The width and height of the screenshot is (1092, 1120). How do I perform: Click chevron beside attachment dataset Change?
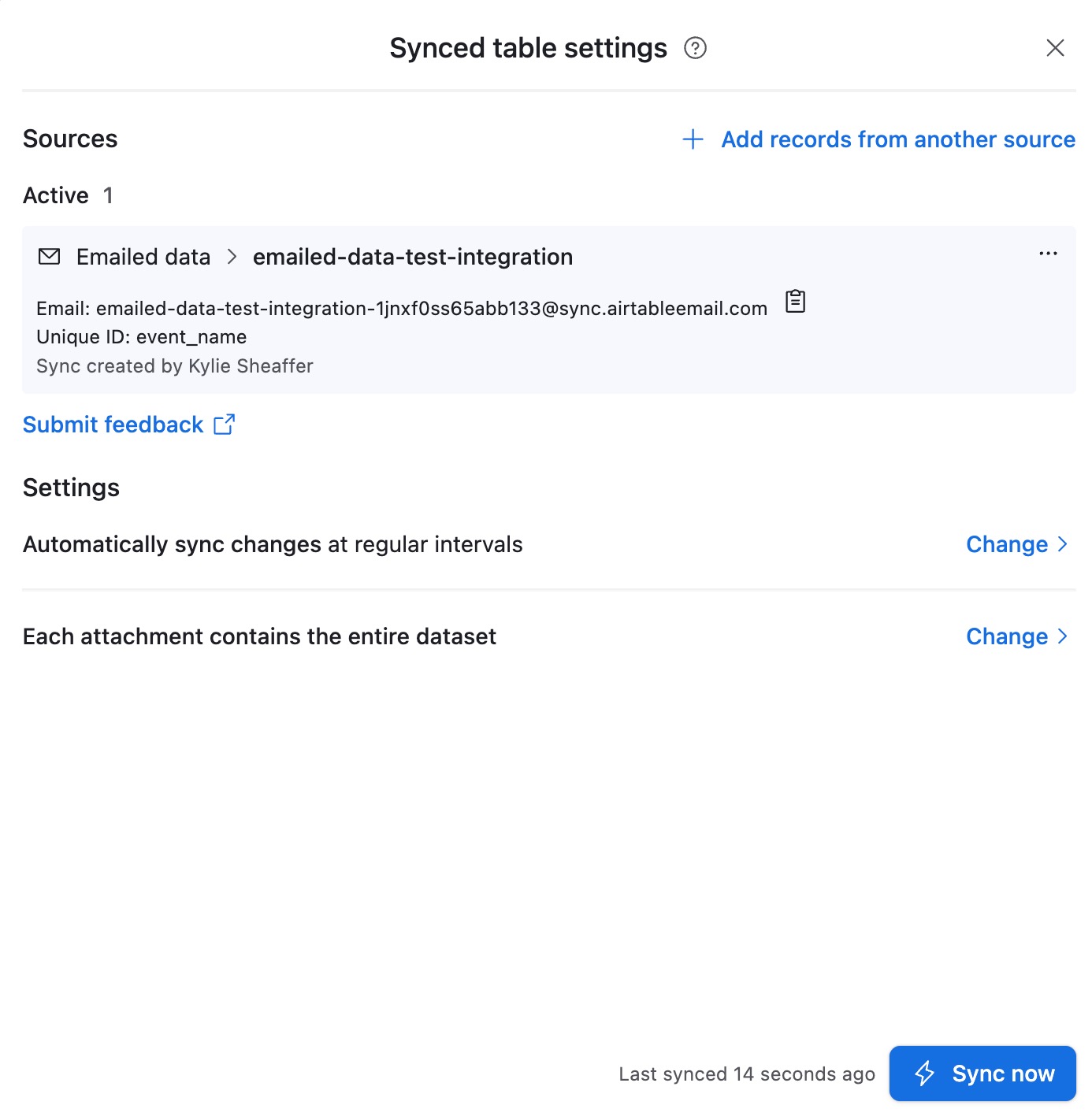click(x=1062, y=636)
